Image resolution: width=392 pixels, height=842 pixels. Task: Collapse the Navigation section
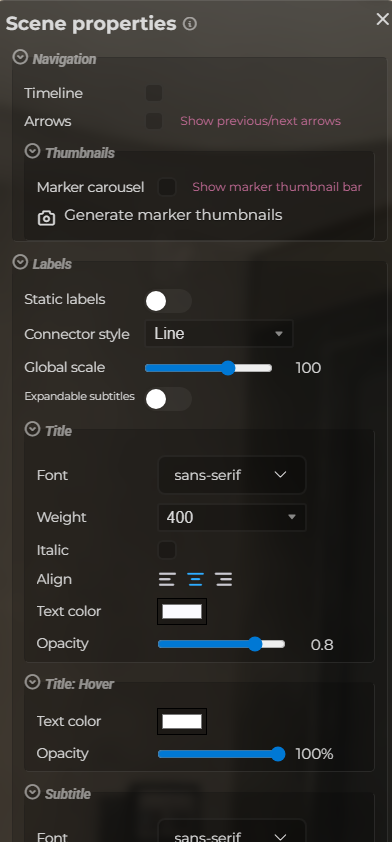(x=20, y=57)
